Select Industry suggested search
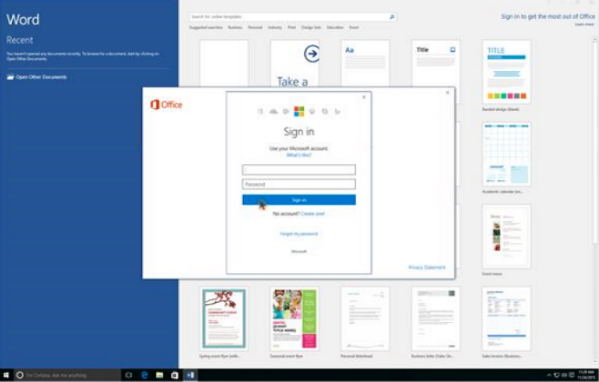Viewport: 599px width, 382px height. coord(275,28)
